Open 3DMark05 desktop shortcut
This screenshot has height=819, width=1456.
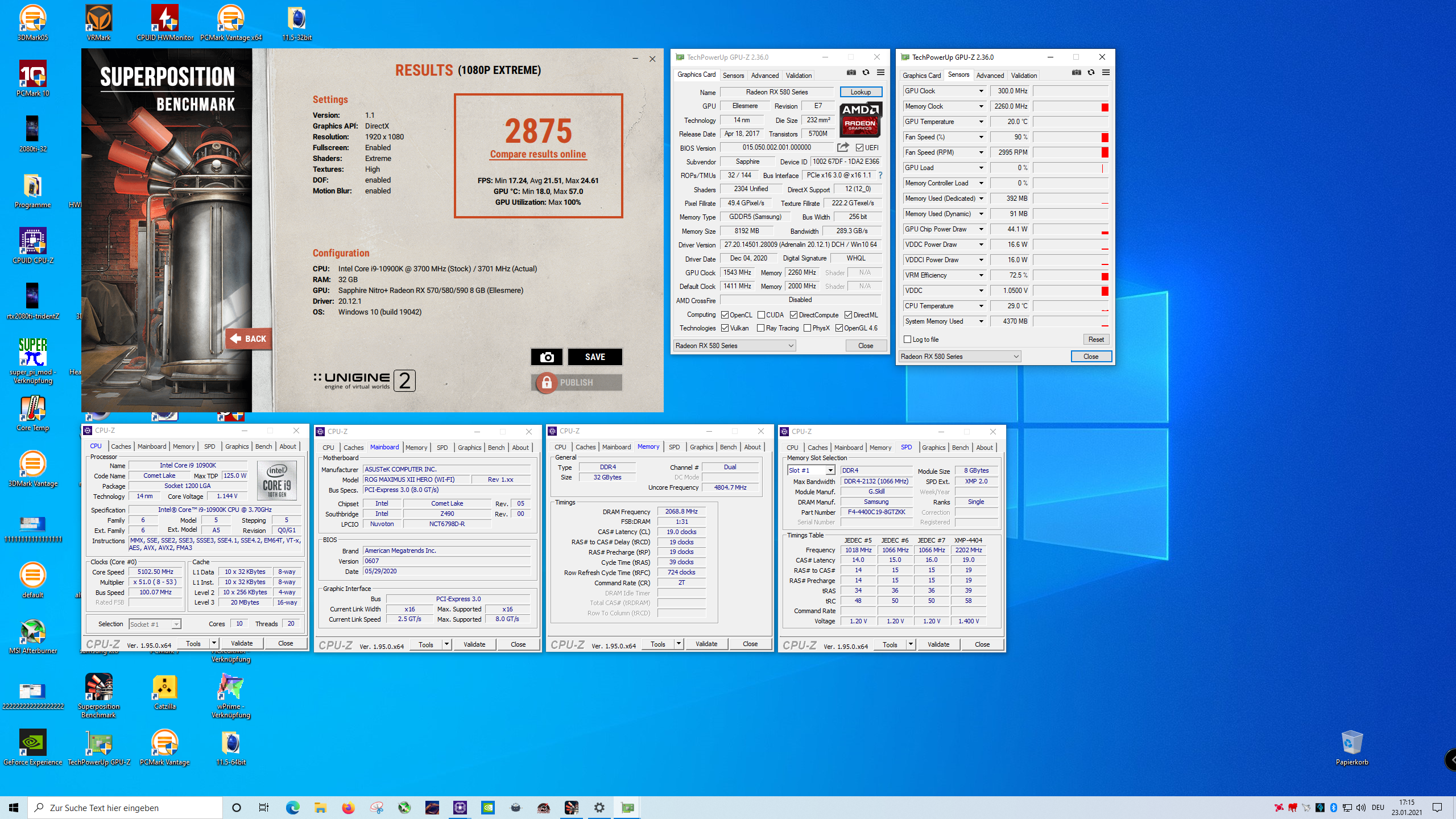click(x=32, y=23)
